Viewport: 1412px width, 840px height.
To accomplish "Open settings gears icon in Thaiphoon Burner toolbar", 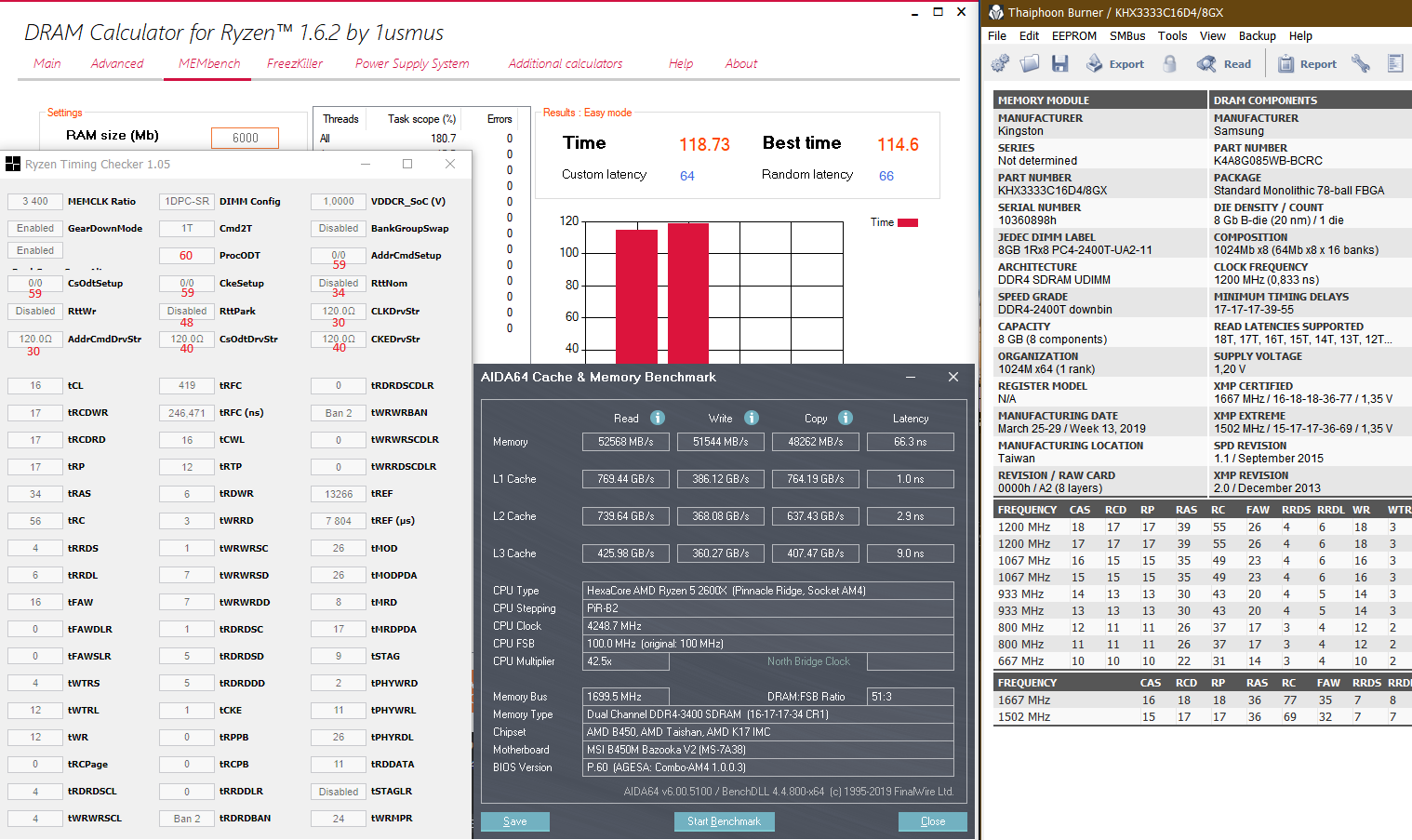I will (1000, 63).
